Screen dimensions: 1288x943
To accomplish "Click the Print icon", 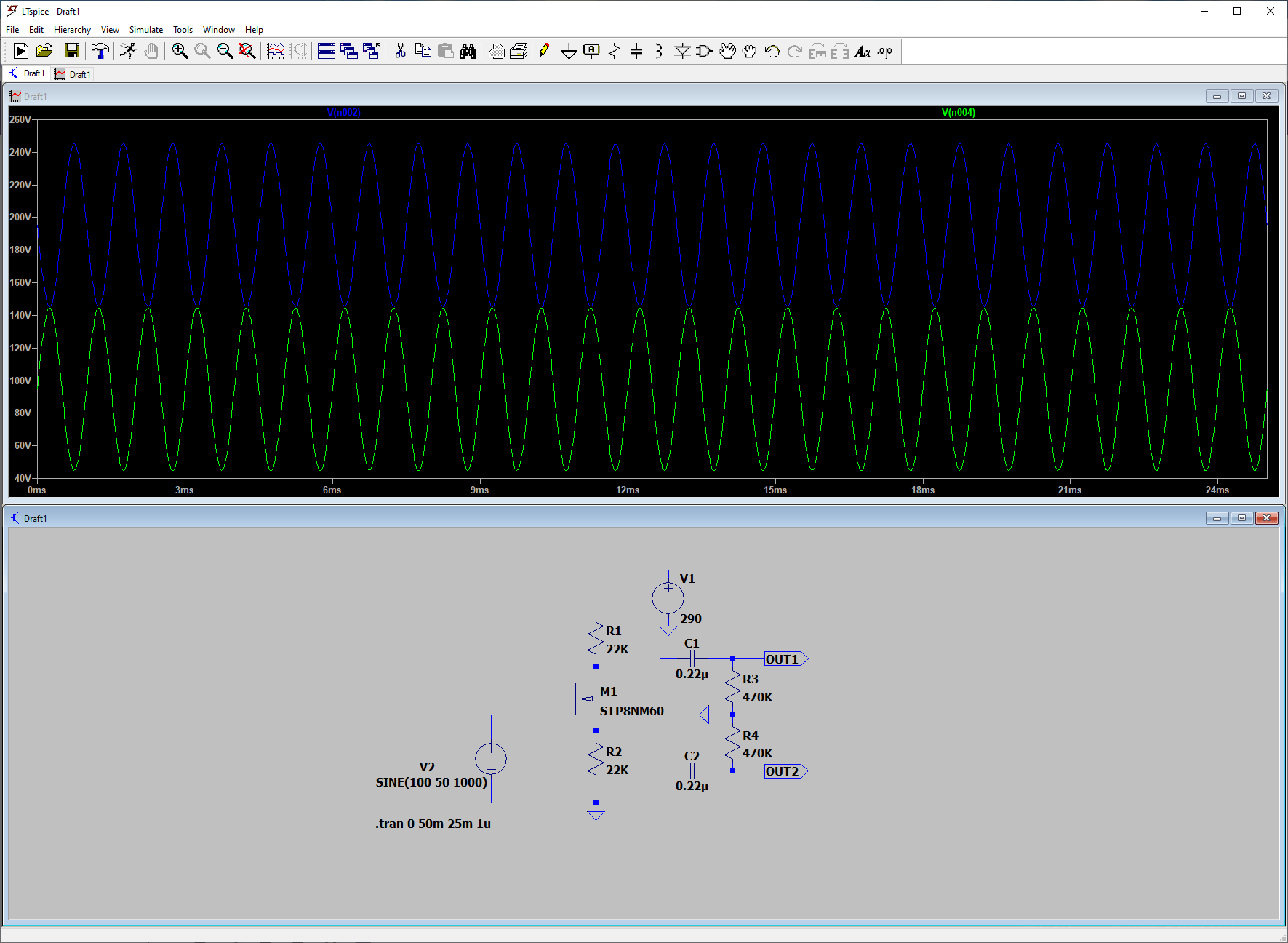I will point(519,51).
